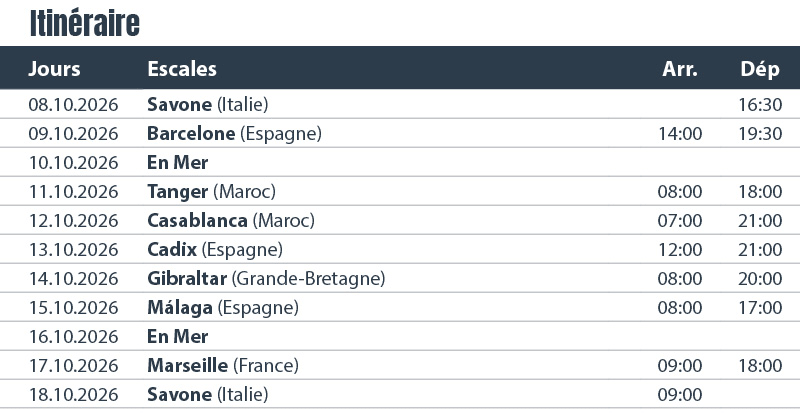Select Málaga's 17:00 departure time
800x413 pixels.
pyautogui.click(x=760, y=307)
